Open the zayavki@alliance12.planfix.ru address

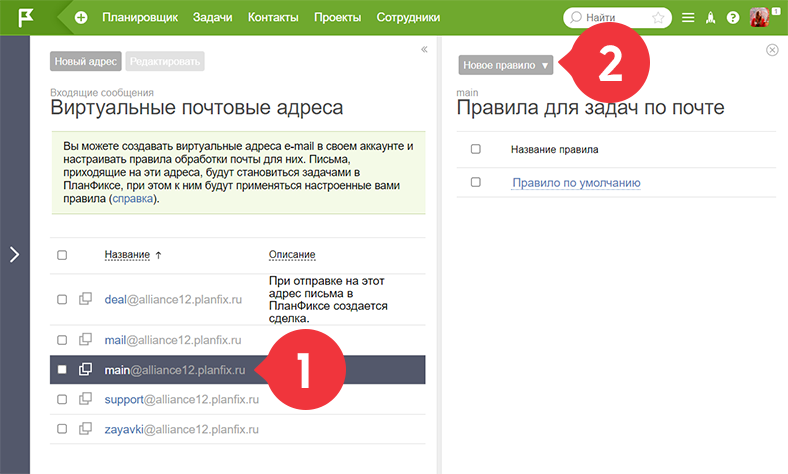(x=181, y=429)
